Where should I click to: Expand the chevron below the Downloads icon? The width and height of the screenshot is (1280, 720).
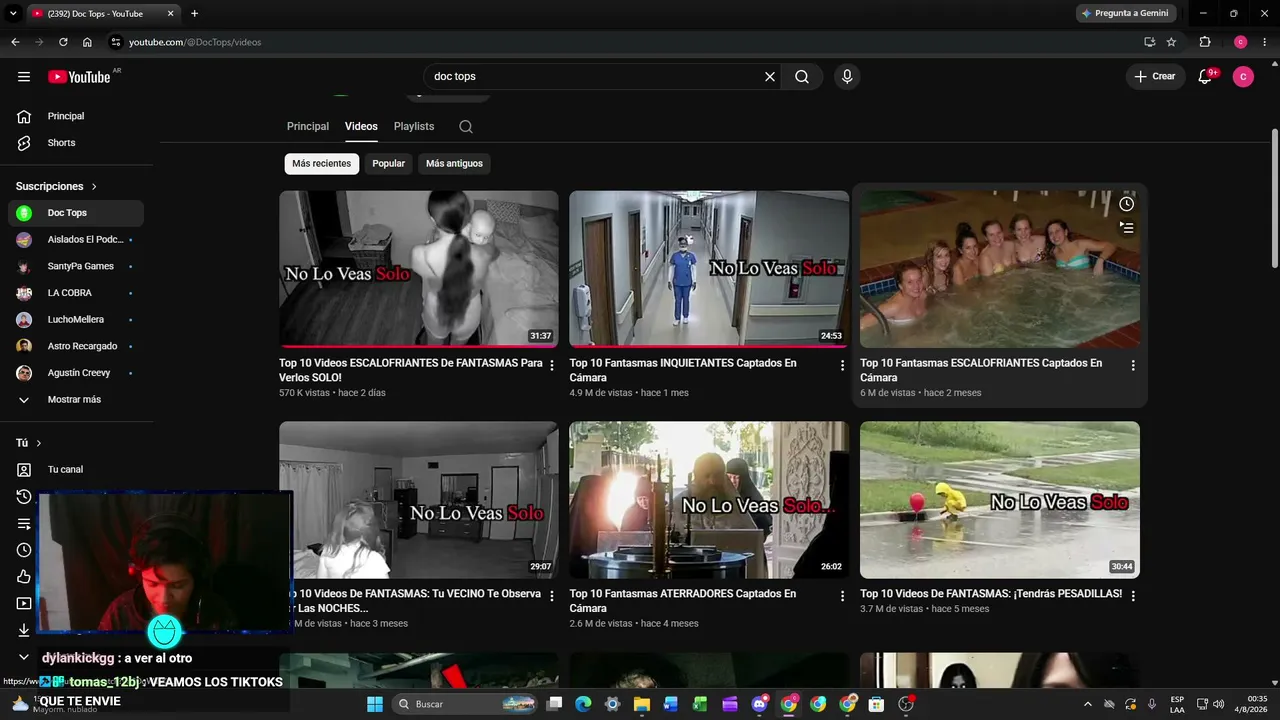click(24, 657)
